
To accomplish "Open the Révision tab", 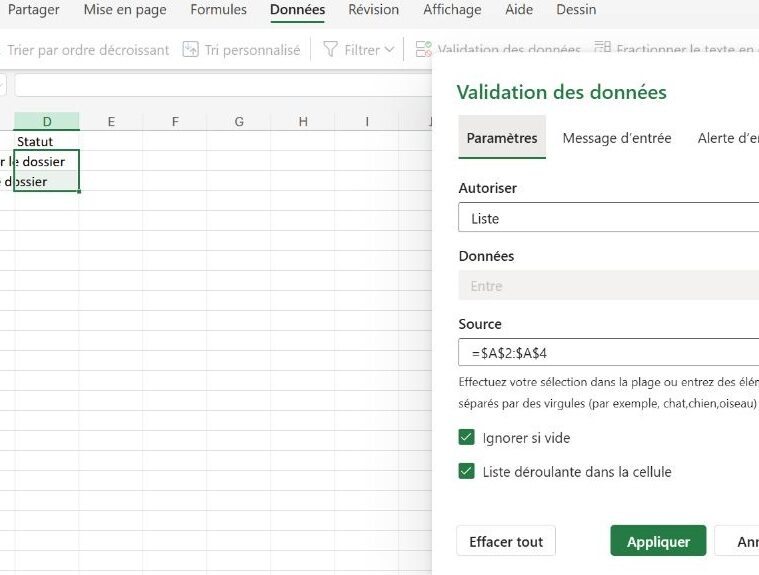I will point(373,10).
